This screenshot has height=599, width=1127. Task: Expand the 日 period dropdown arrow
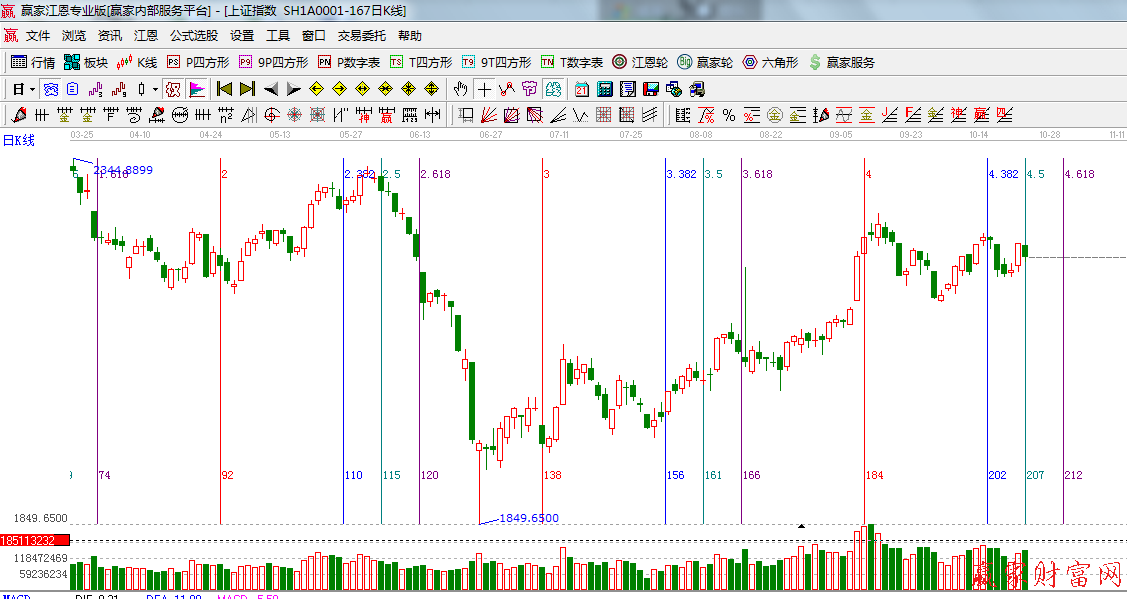coord(32,89)
